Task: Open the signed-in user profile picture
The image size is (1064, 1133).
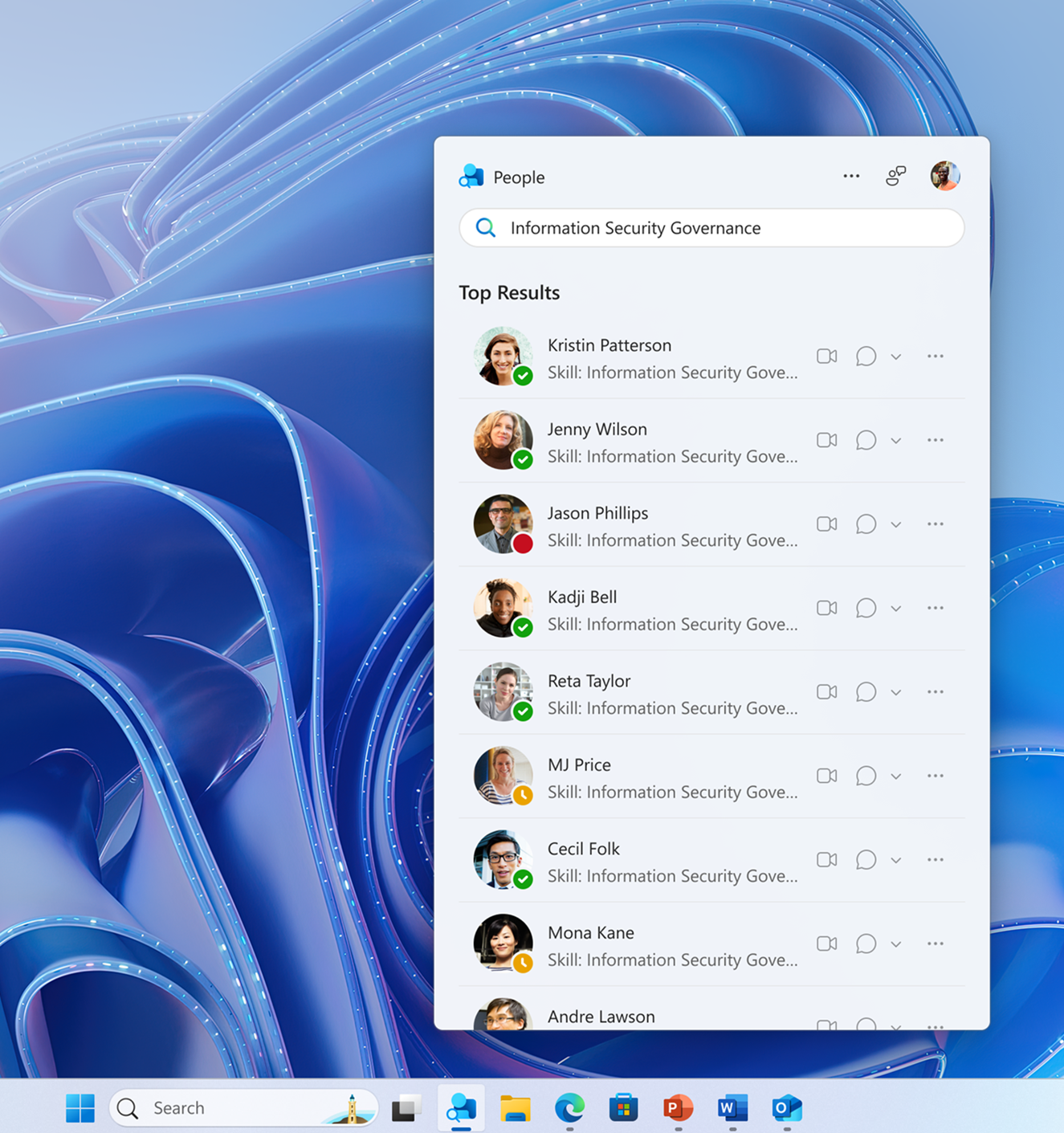Action: coord(945,176)
